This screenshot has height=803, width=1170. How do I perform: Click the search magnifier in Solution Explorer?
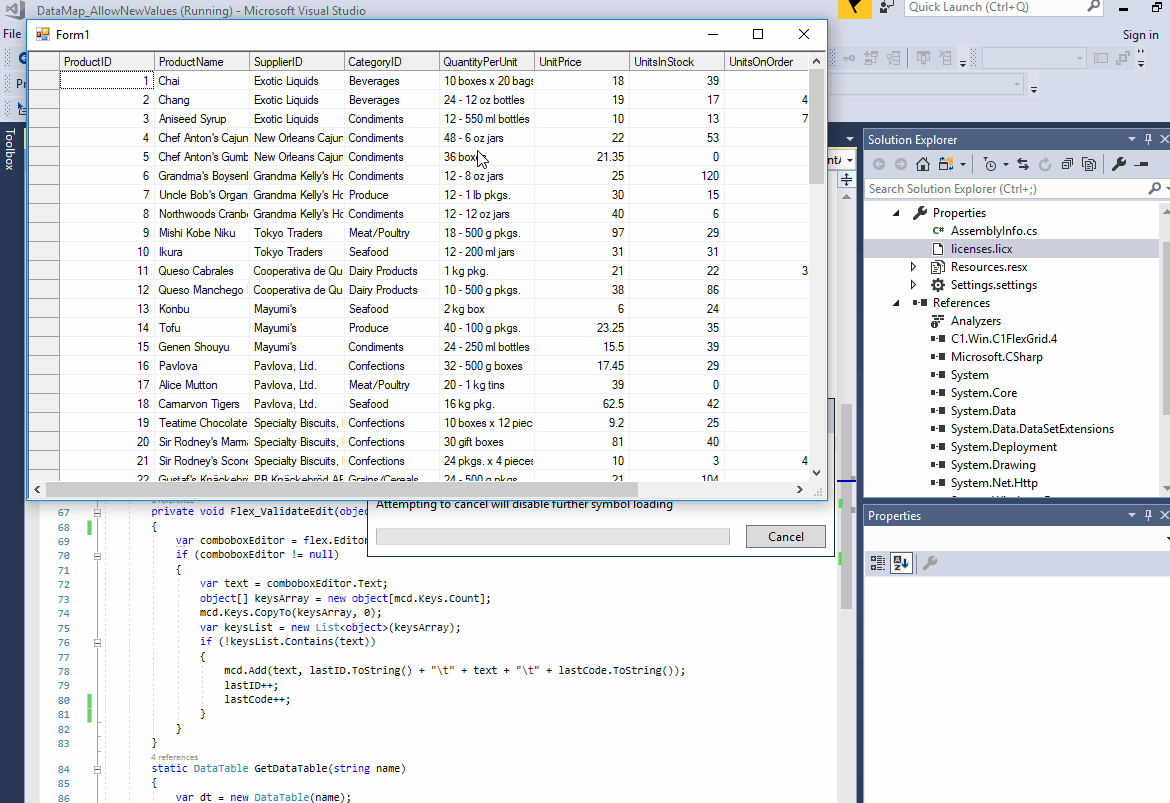(1154, 189)
